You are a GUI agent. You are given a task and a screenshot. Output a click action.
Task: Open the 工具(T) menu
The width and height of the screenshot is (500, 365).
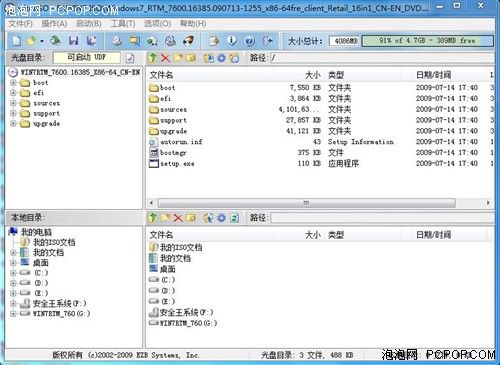pyautogui.click(x=123, y=24)
